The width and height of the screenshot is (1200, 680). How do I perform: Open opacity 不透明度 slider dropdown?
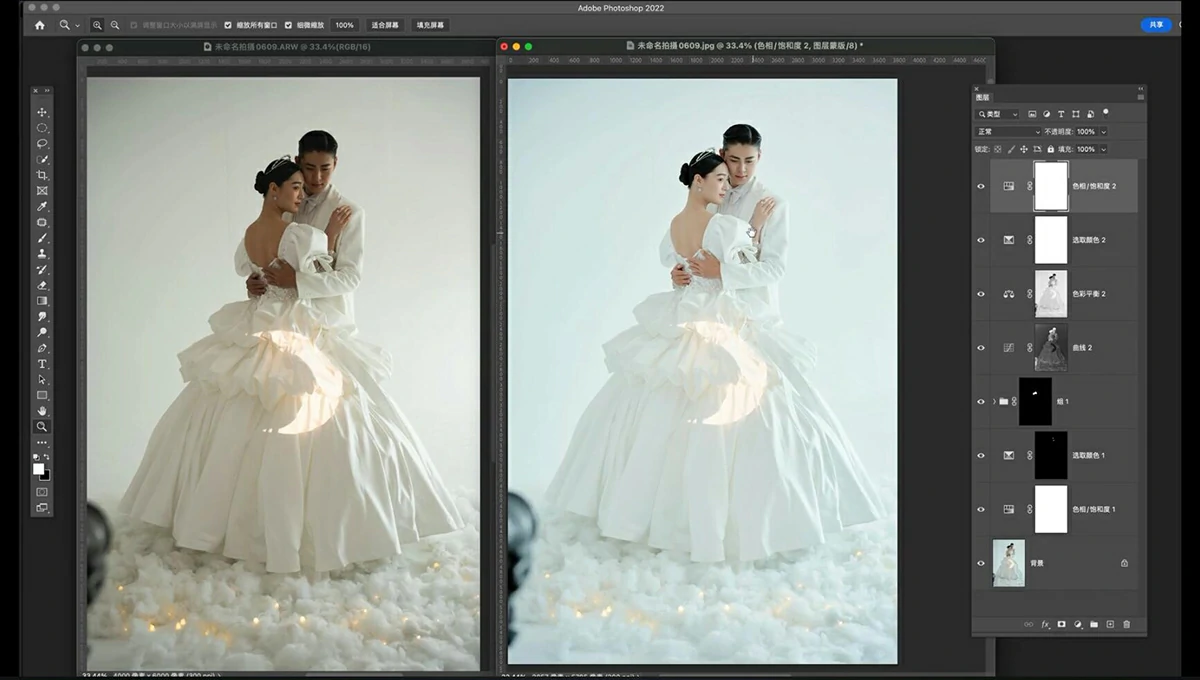1104,131
